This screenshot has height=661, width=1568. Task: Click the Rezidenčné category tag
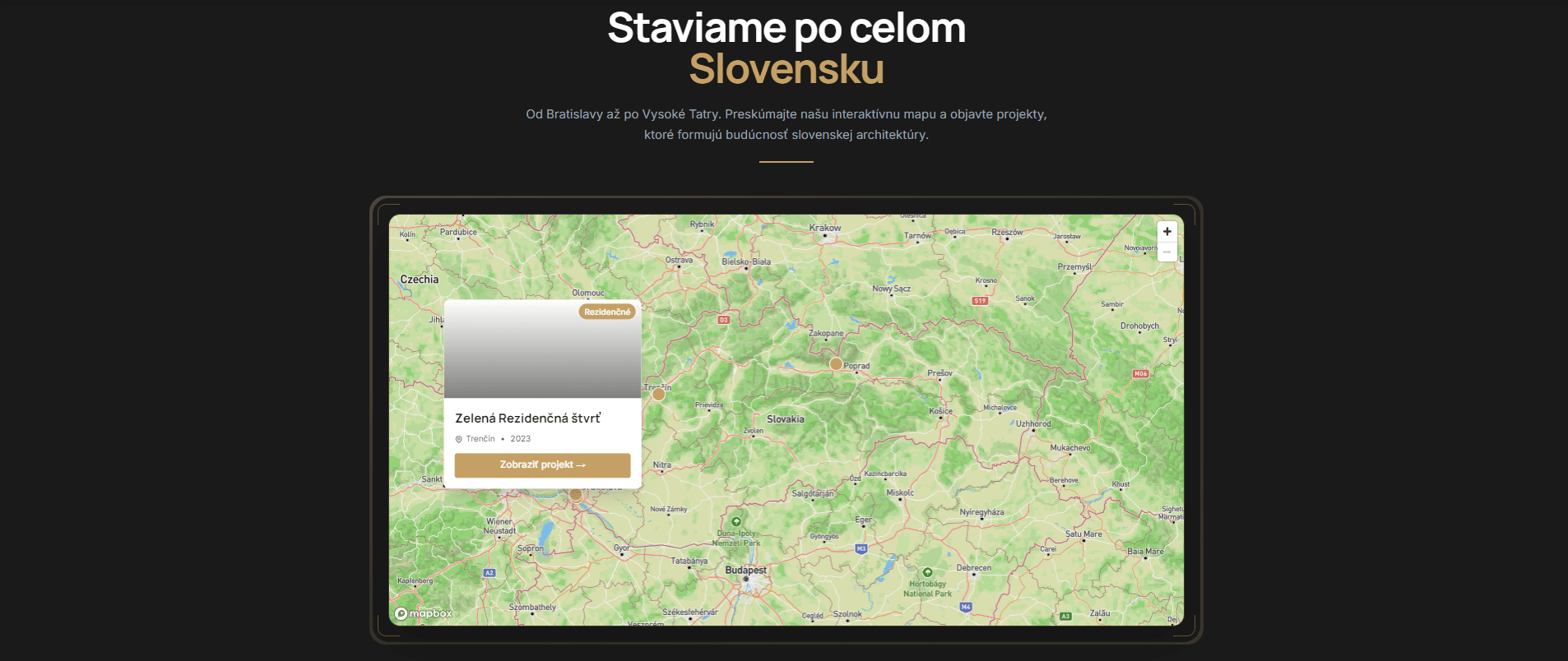tap(607, 312)
